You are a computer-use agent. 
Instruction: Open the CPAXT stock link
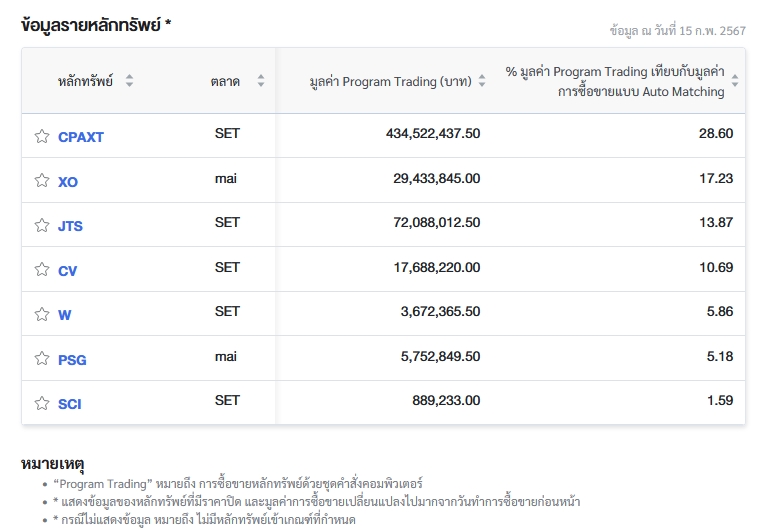tap(81, 137)
